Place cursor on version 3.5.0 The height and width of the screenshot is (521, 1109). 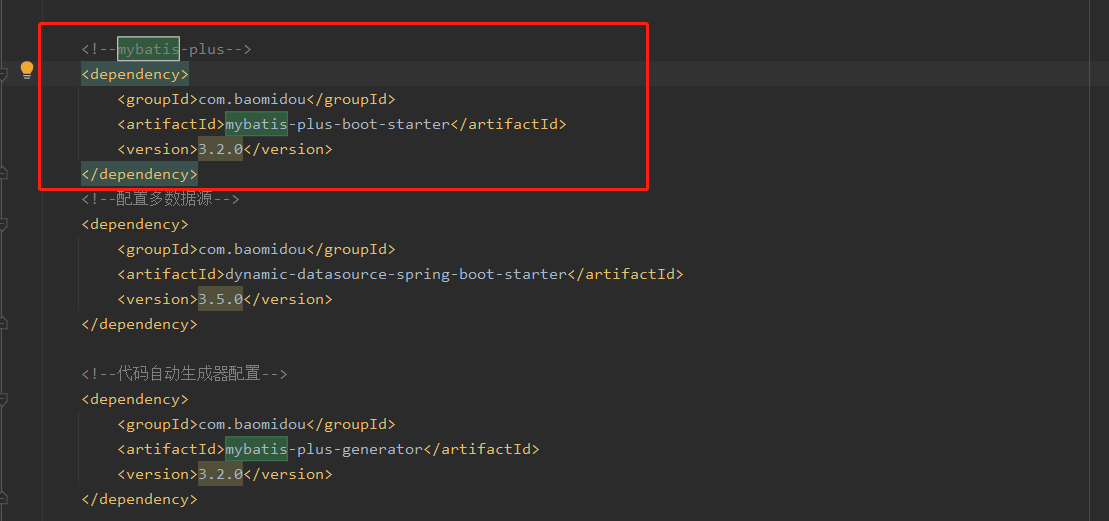220,299
